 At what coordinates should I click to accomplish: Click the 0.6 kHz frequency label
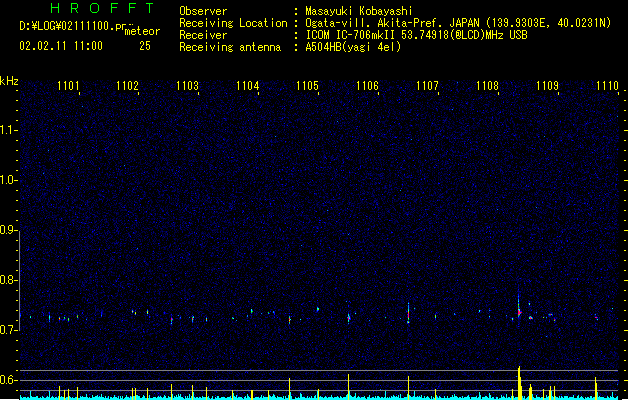(x=8, y=380)
